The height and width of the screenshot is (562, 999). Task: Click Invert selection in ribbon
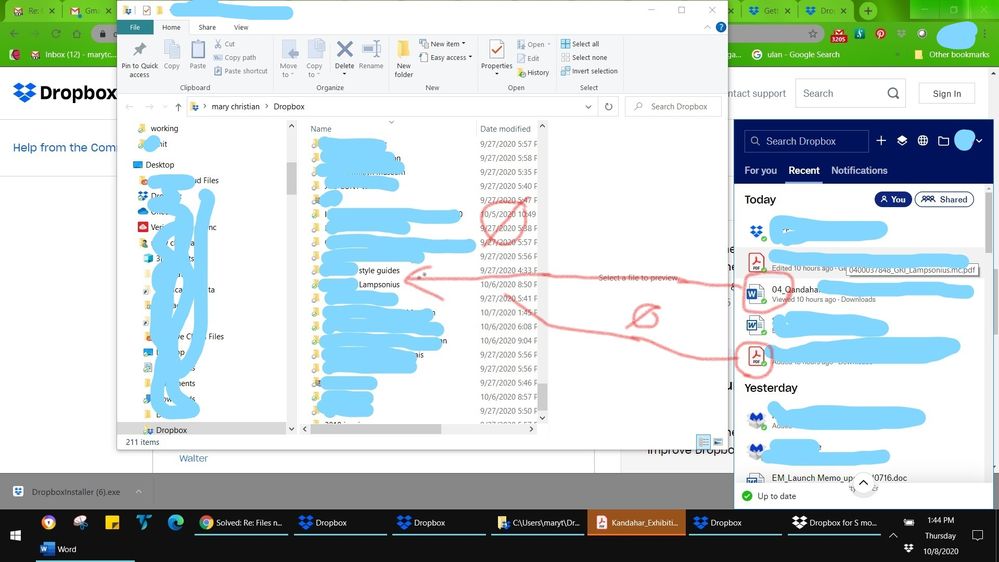tap(589, 71)
